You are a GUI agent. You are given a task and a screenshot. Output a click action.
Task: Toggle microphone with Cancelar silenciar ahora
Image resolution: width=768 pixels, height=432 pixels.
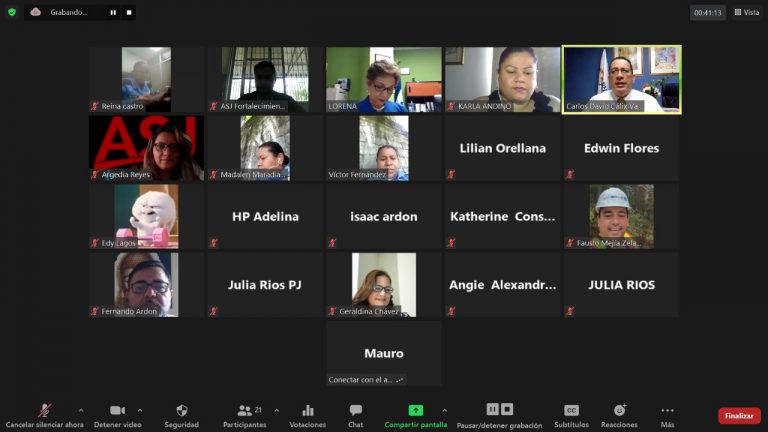coord(44,411)
